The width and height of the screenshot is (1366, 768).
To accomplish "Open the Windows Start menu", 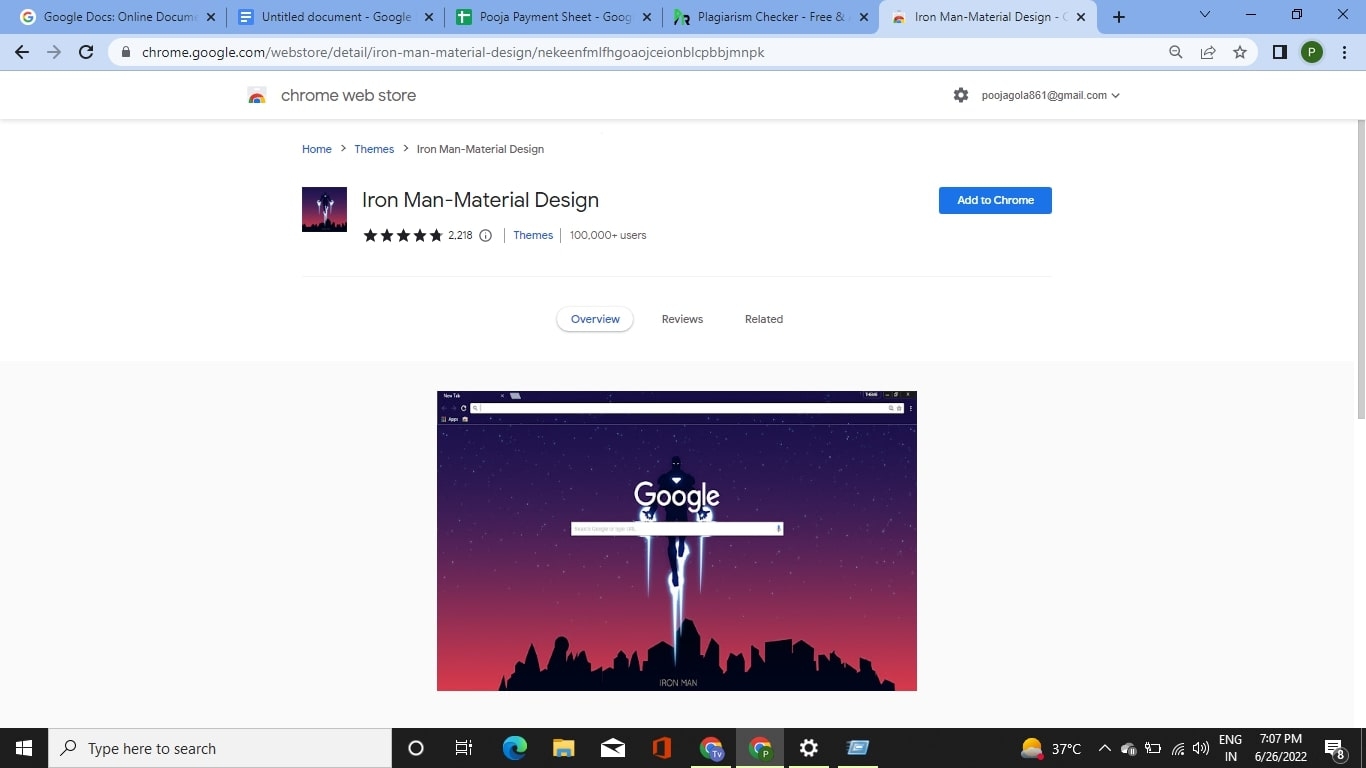I will tap(24, 748).
